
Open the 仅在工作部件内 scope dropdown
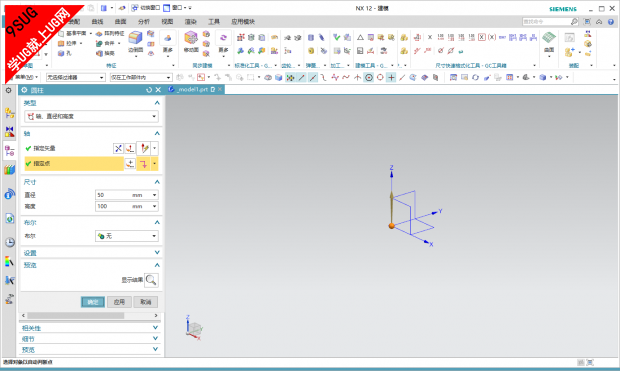[141, 78]
